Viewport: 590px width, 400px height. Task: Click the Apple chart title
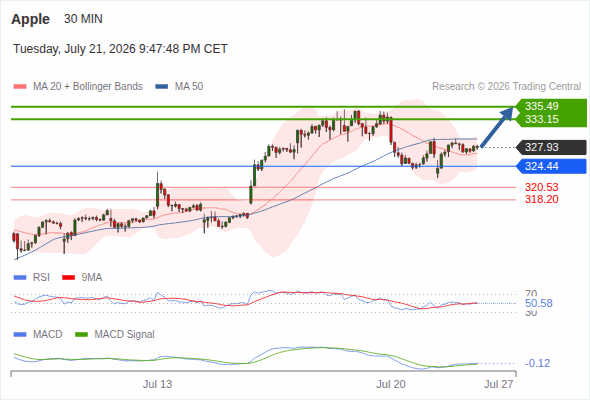(30, 19)
